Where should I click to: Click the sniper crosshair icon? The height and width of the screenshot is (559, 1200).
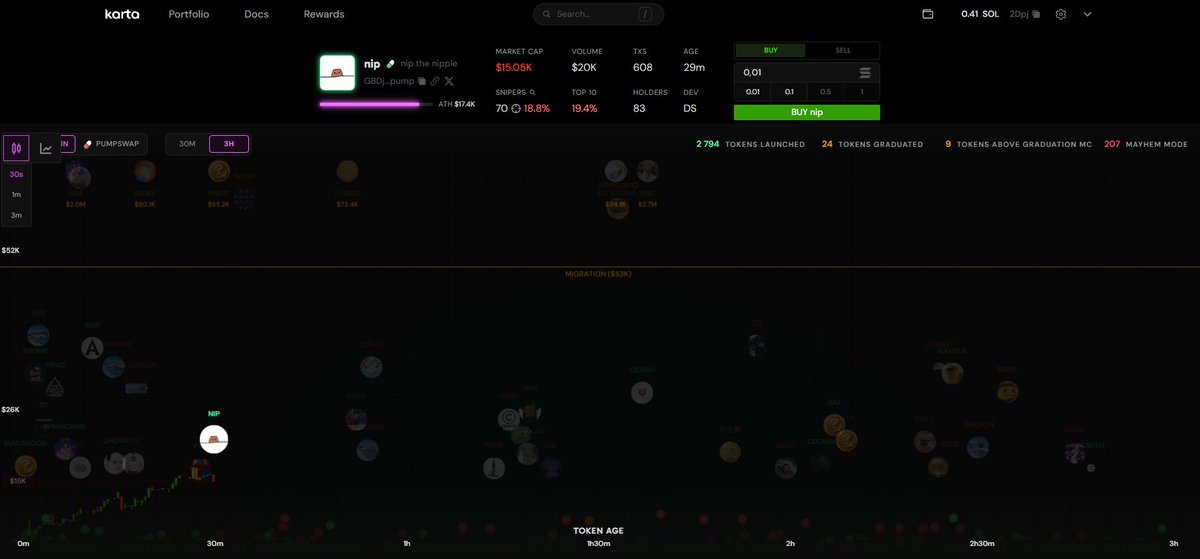516,108
